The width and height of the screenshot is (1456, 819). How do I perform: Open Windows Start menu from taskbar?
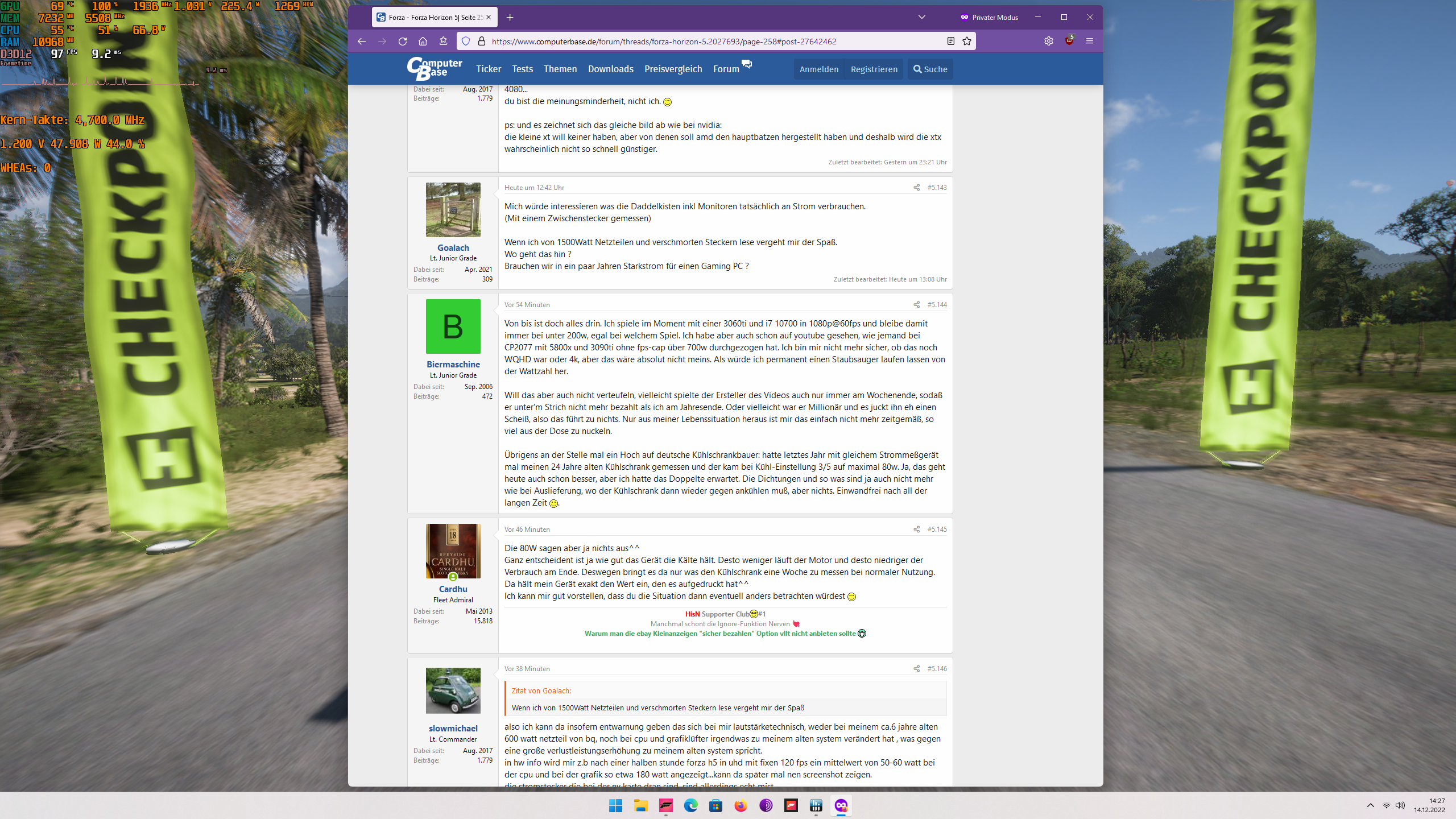615,805
